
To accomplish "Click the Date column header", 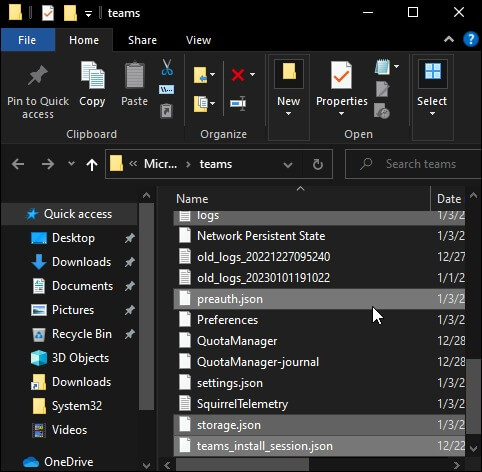I will 449,199.
